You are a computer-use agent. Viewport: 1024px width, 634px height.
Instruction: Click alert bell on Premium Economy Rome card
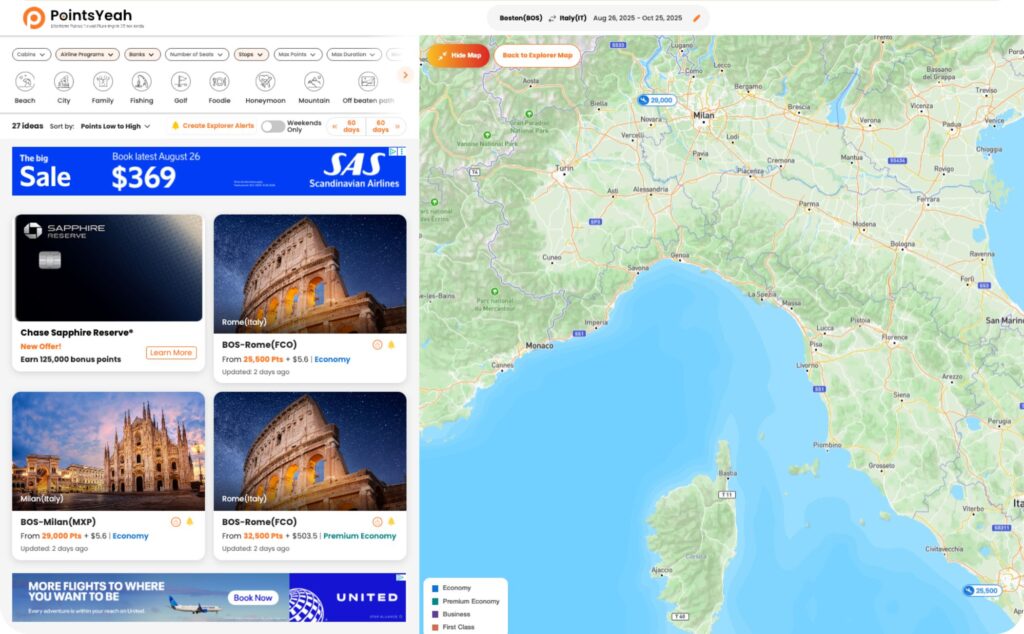(391, 522)
